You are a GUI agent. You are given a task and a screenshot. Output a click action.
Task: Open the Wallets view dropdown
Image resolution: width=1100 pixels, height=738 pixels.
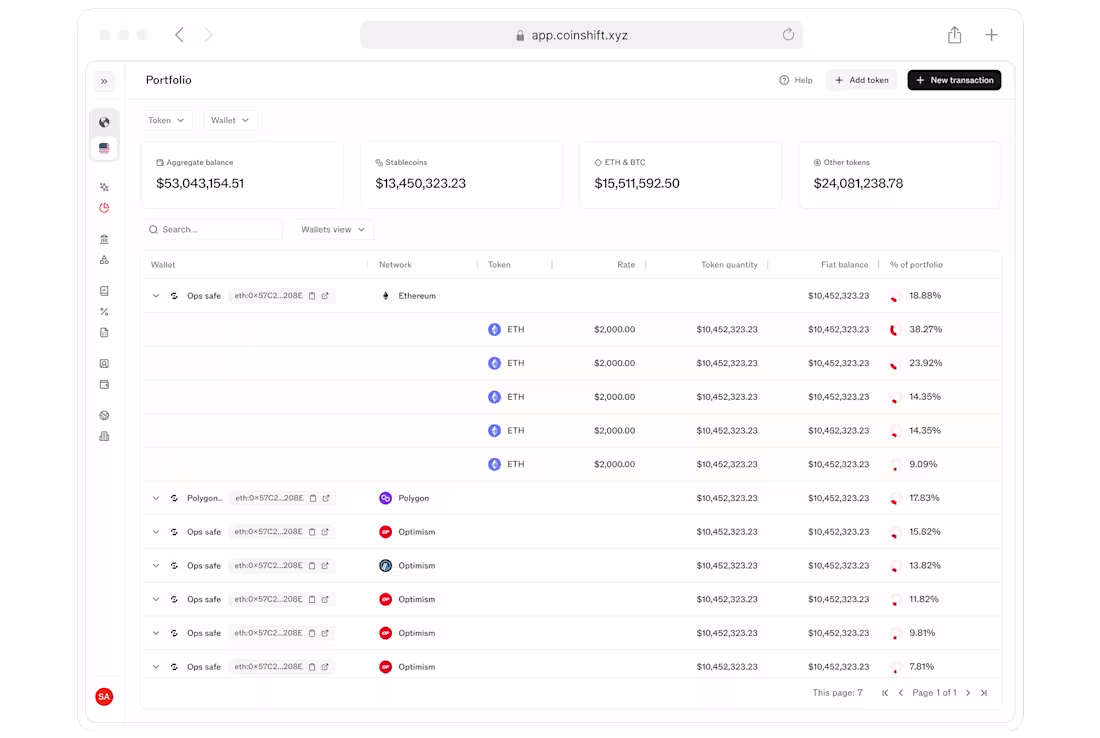[332, 229]
